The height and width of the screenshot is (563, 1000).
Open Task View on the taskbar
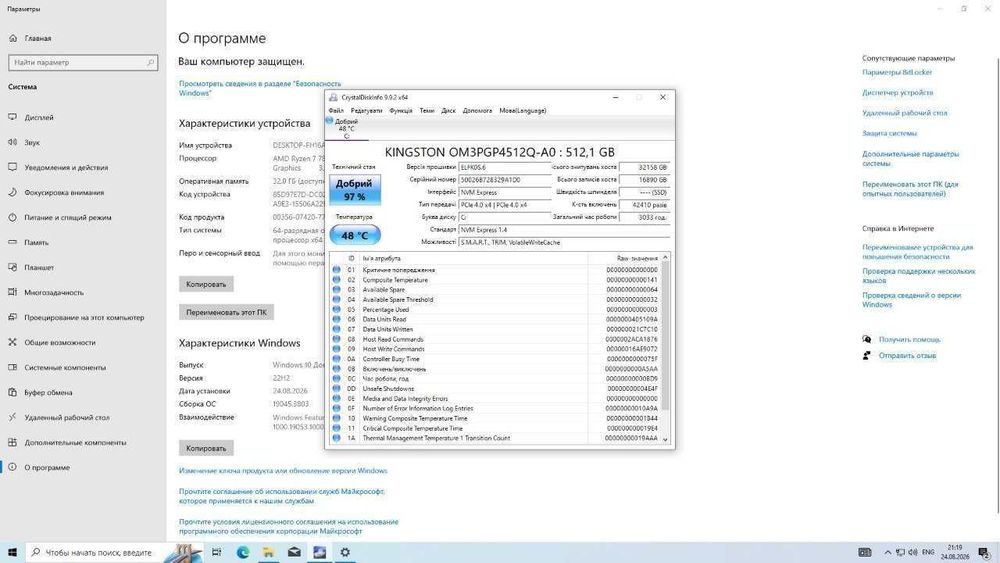pyautogui.click(x=216, y=552)
